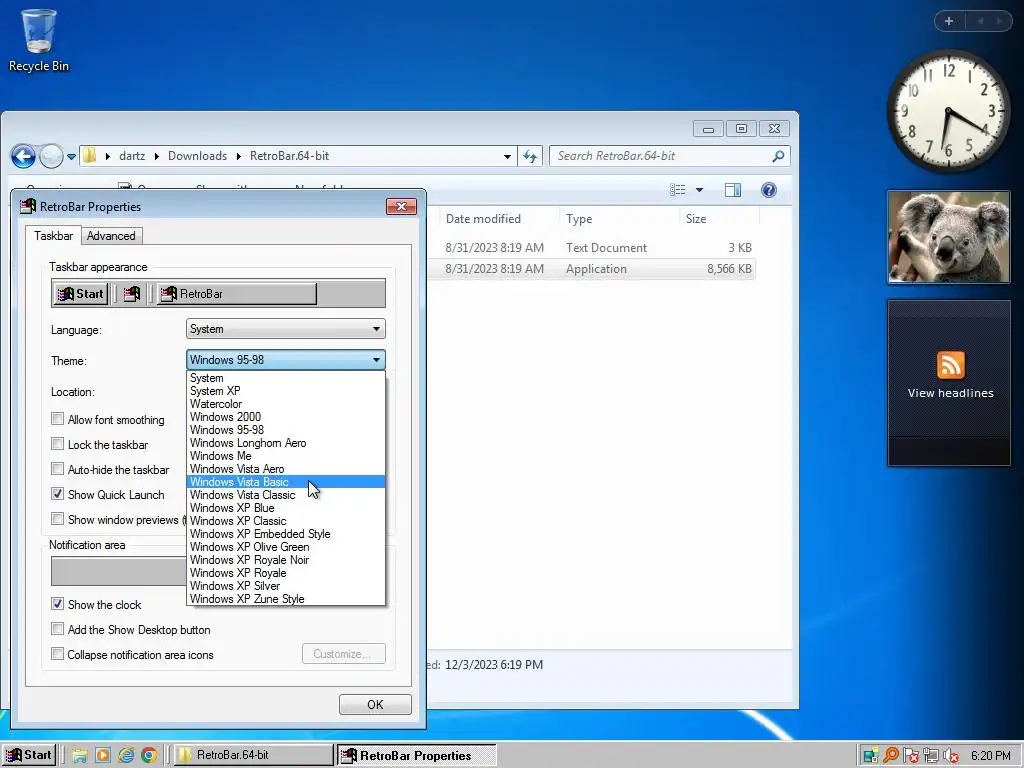The image size is (1024, 768).
Task: Select Windows XP Embedded Style theme
Action: coord(285,534)
